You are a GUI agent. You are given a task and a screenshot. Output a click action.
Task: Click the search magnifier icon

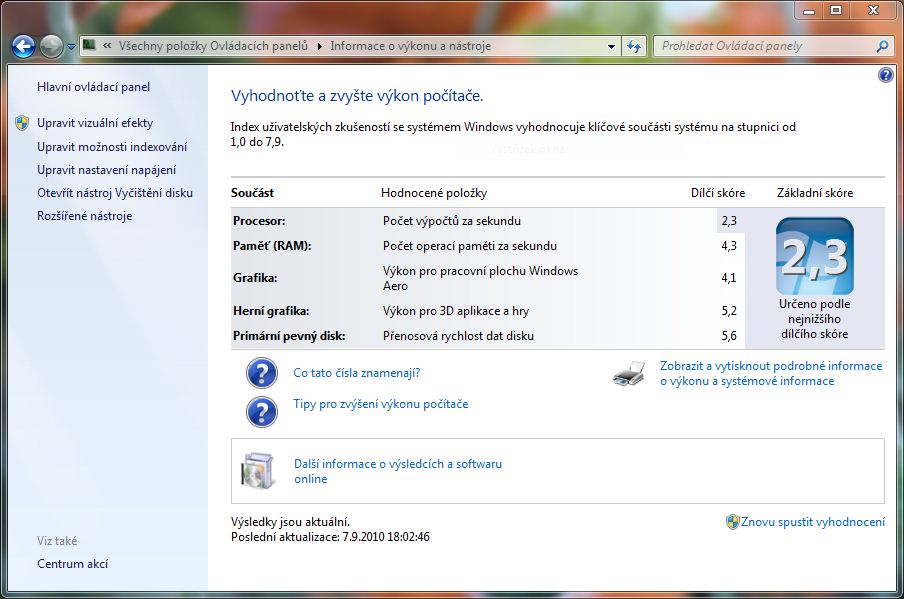(x=882, y=46)
